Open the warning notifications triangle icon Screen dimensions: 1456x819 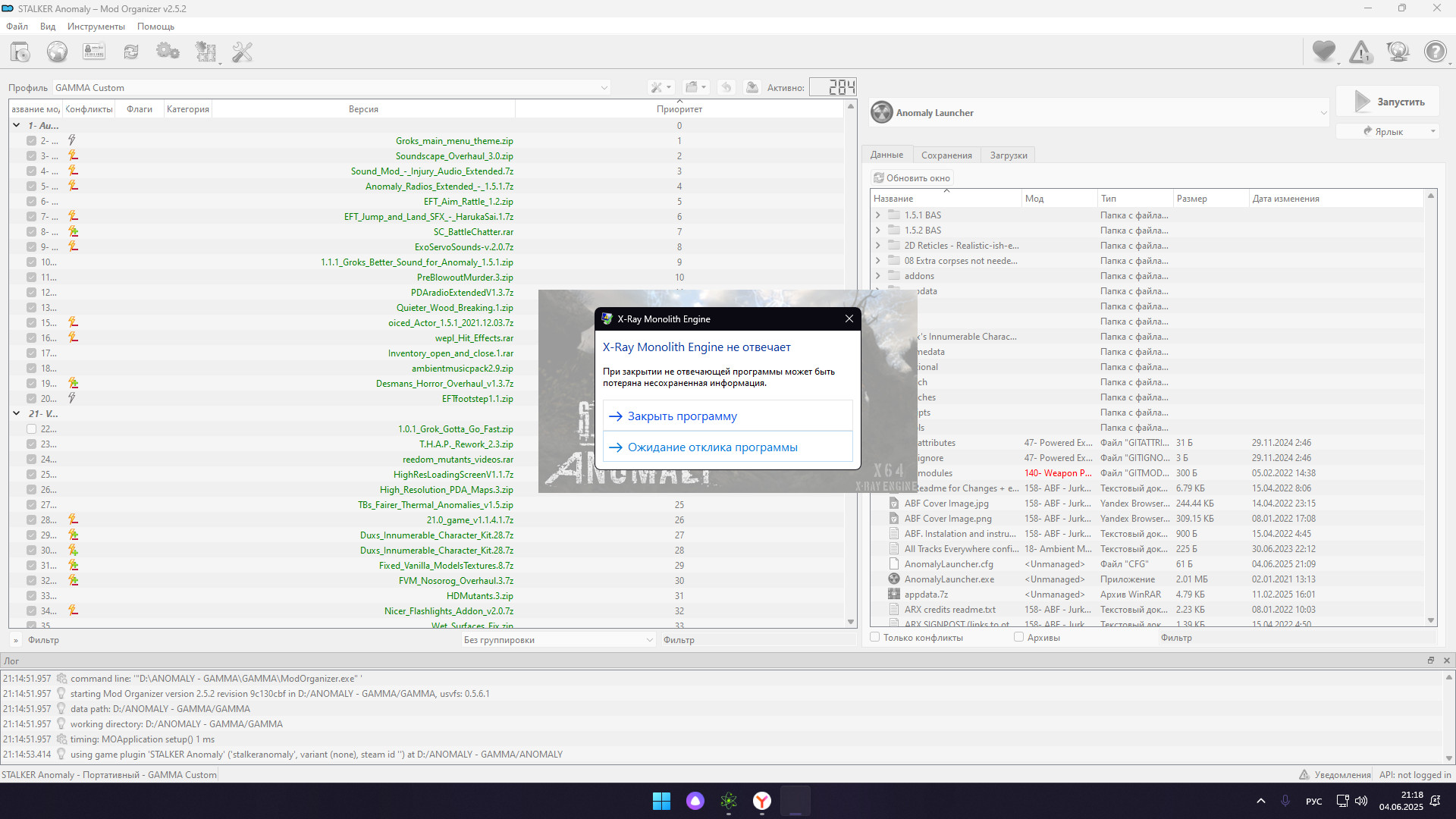[x=1361, y=52]
